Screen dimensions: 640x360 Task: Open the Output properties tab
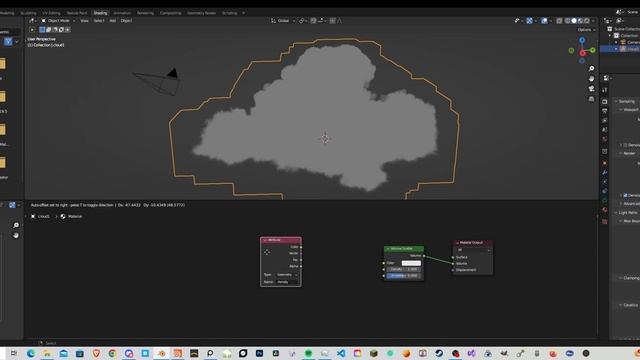(x=604, y=111)
